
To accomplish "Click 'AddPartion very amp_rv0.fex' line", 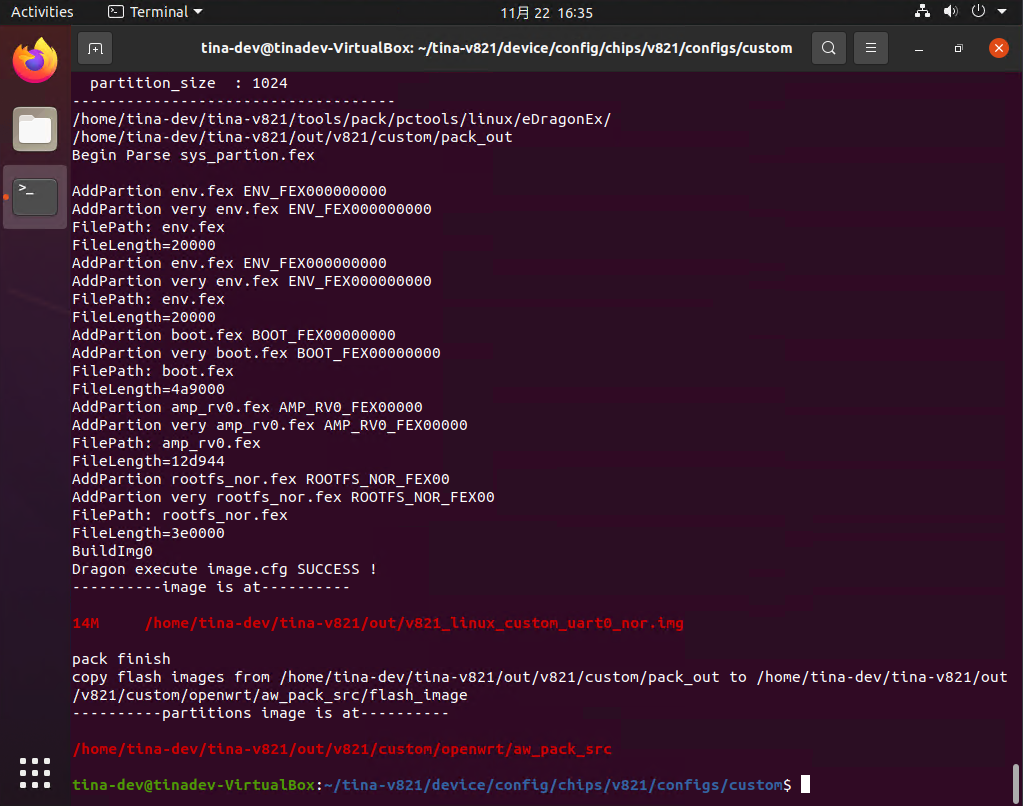I will 269,426.
